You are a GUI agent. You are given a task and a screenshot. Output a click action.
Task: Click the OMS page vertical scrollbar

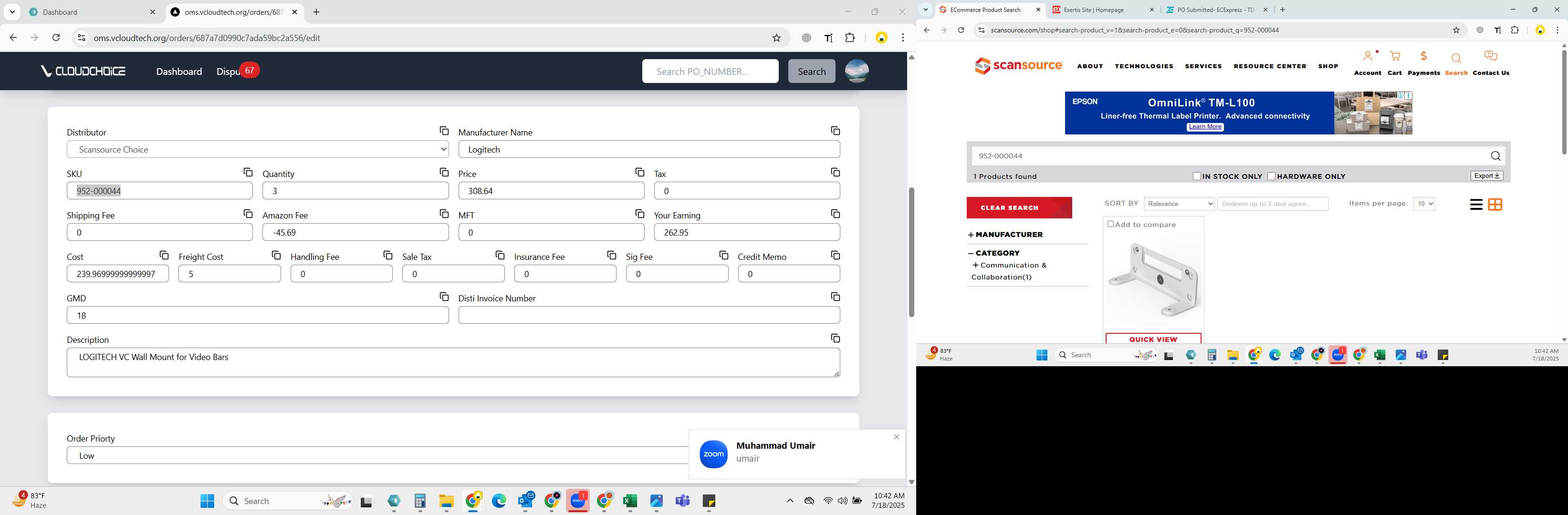tap(910, 252)
